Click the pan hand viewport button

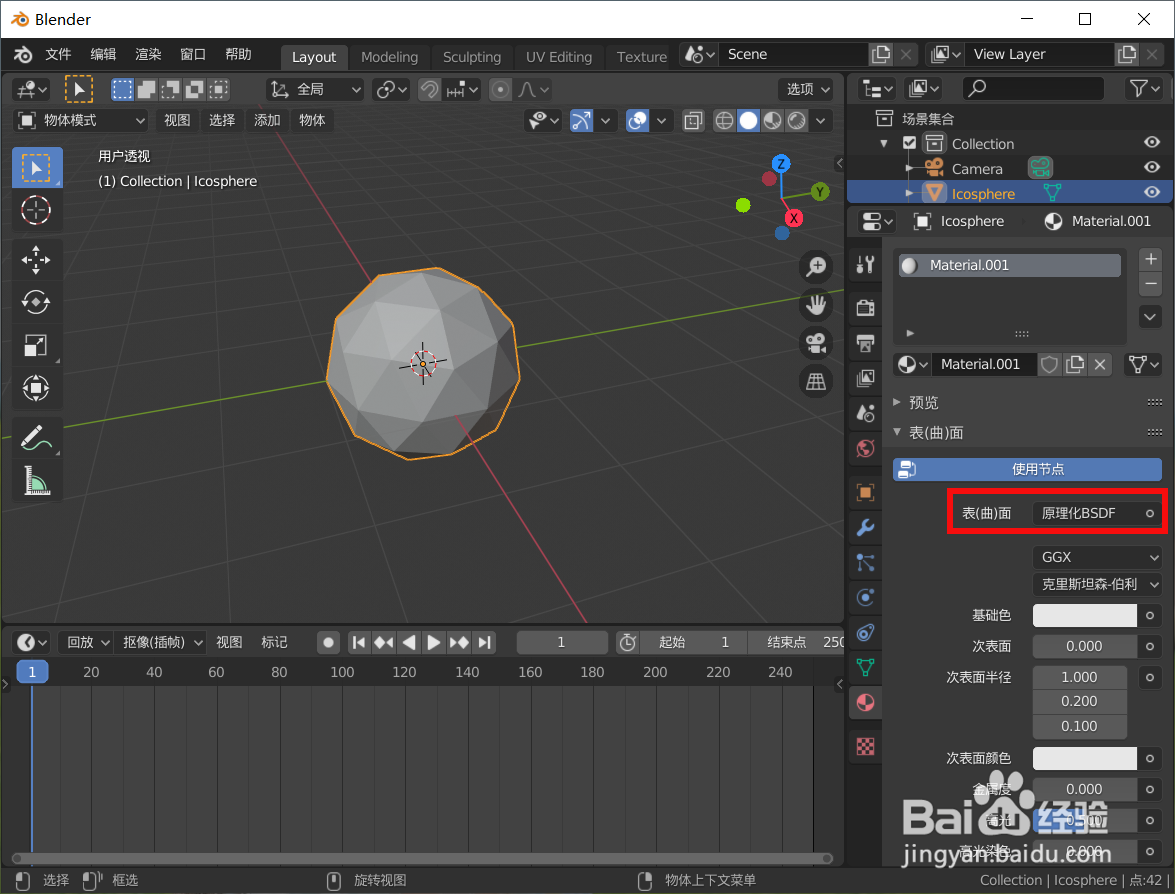click(x=816, y=305)
